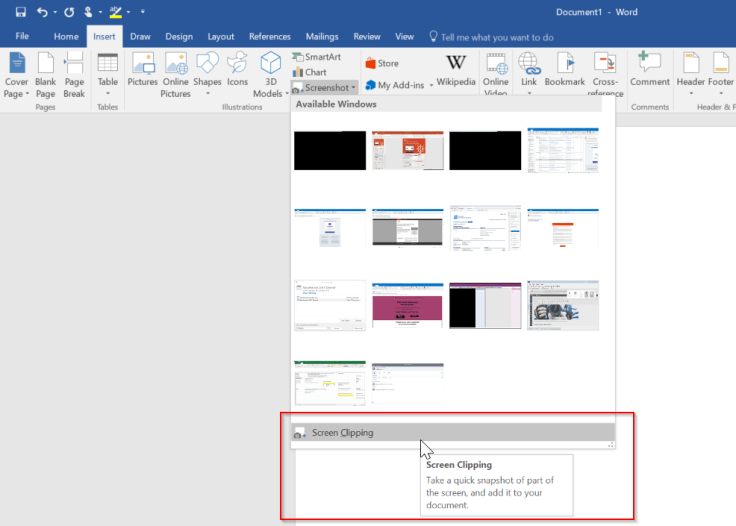
Task: Click the Page Break icon
Action: click(74, 73)
